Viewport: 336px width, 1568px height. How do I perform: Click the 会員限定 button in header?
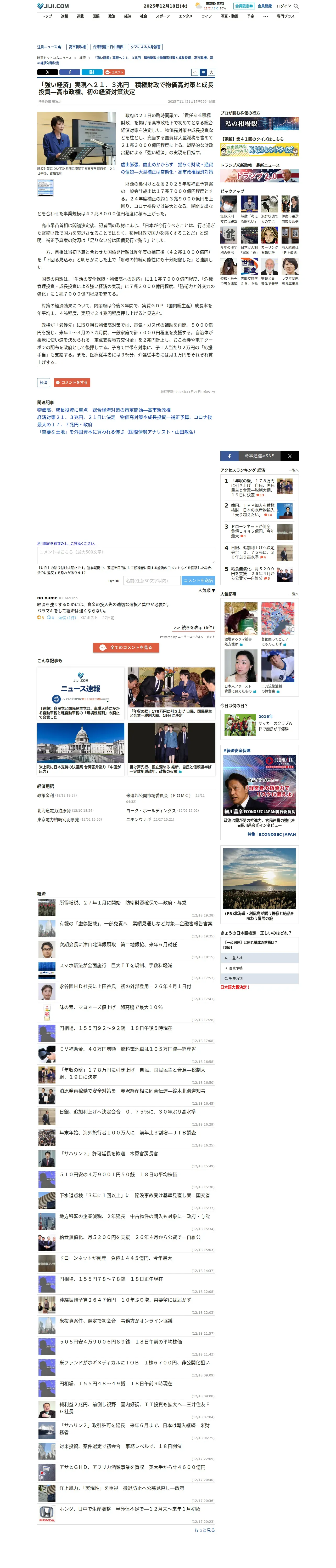point(243,6)
